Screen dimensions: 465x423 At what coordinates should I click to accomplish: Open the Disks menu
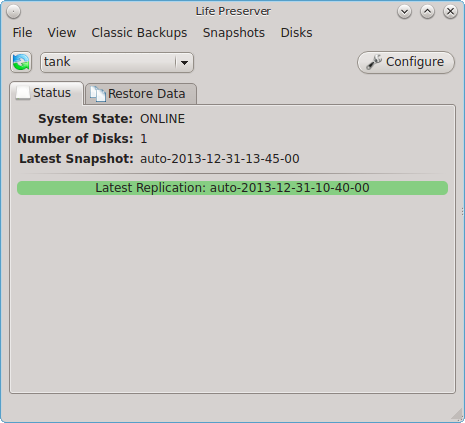[x=296, y=33]
